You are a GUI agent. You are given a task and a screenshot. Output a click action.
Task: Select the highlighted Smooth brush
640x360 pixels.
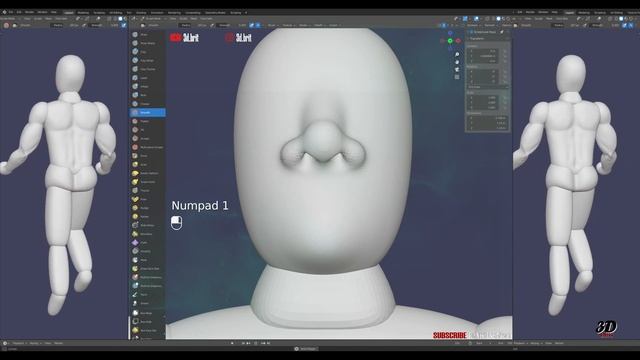[147, 112]
